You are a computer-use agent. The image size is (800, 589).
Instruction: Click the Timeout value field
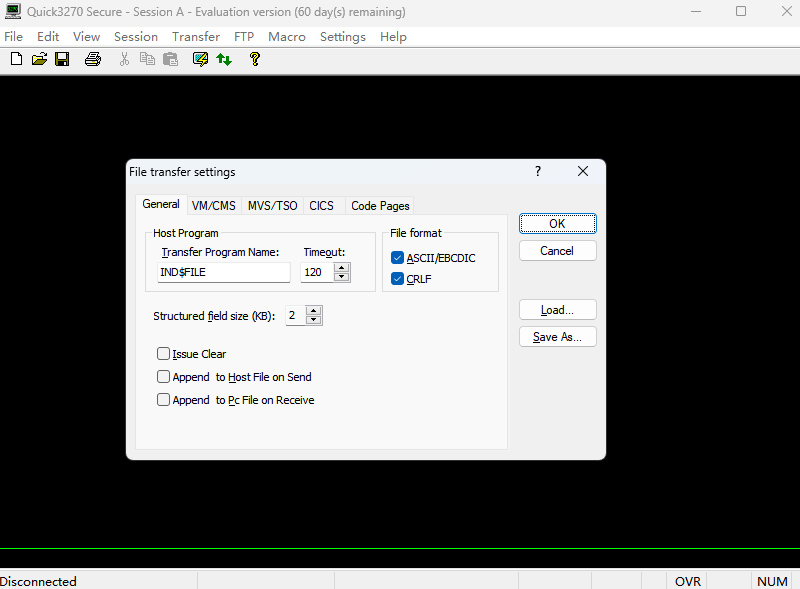[x=317, y=272]
